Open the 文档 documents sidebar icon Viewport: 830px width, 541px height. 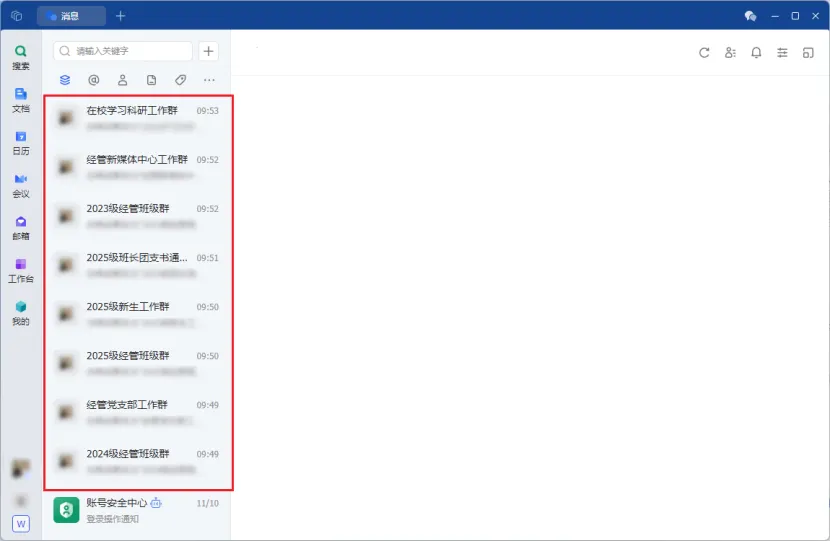pos(21,100)
